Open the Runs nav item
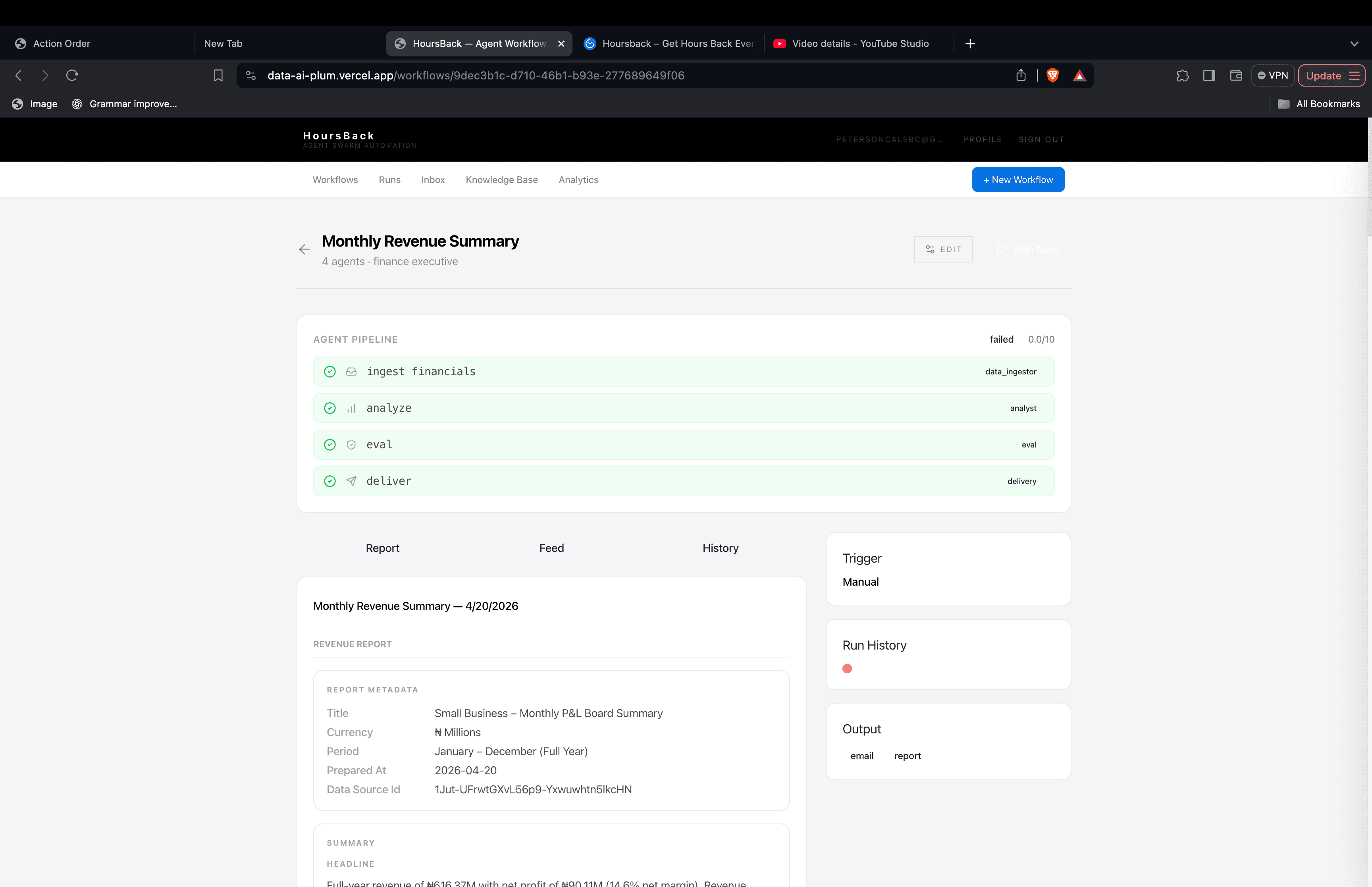1372x887 pixels. tap(389, 180)
